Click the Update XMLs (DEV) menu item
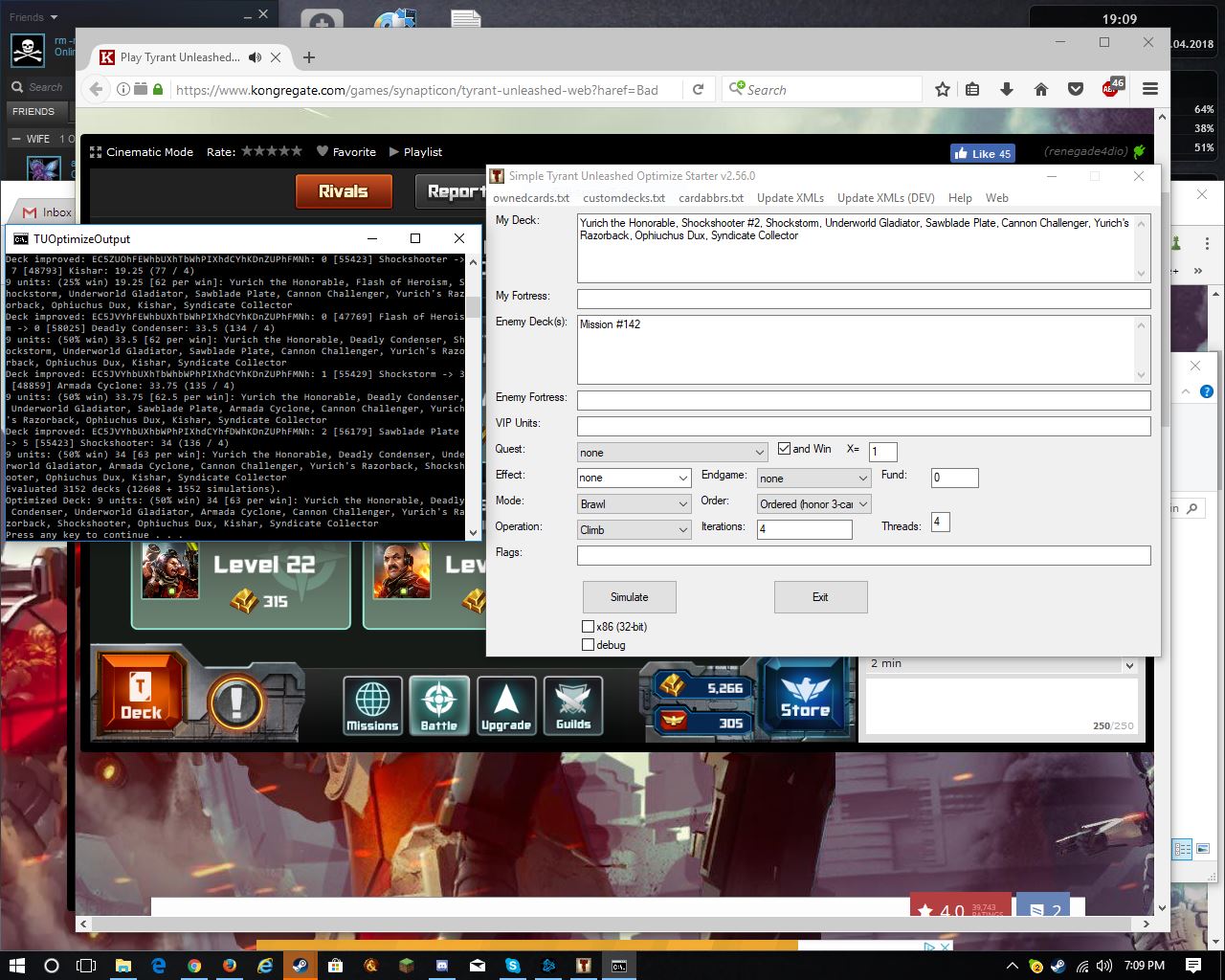Image resolution: width=1225 pixels, height=980 pixels. pos(886,198)
